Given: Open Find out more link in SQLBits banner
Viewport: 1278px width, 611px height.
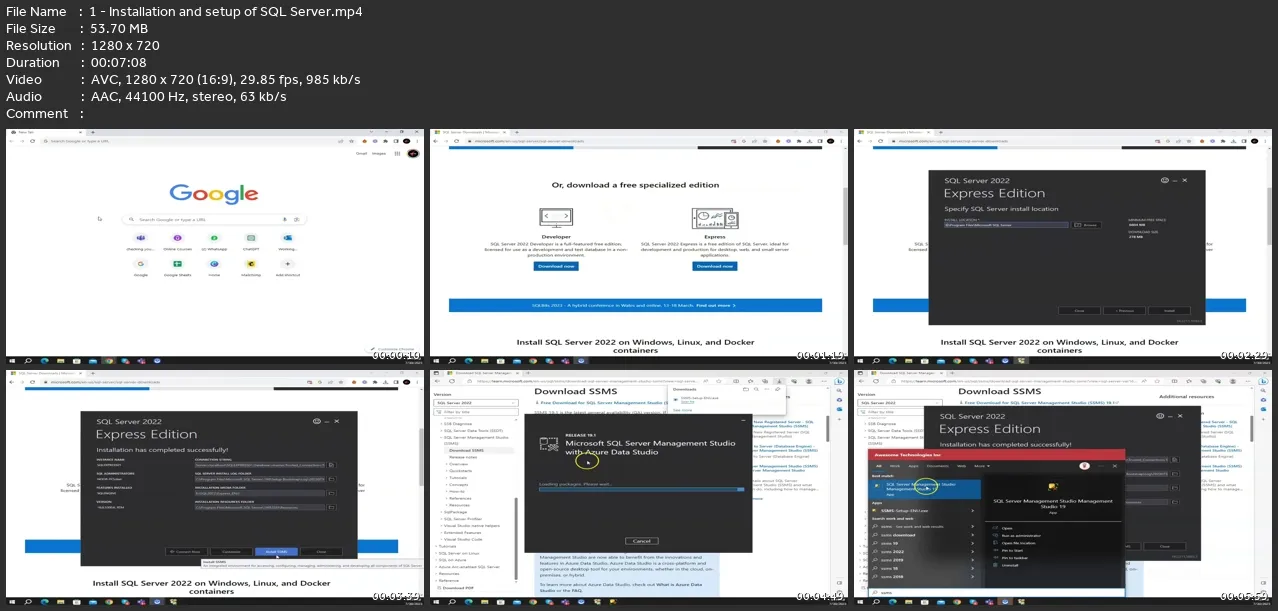Looking at the screenshot, I should click(715, 305).
